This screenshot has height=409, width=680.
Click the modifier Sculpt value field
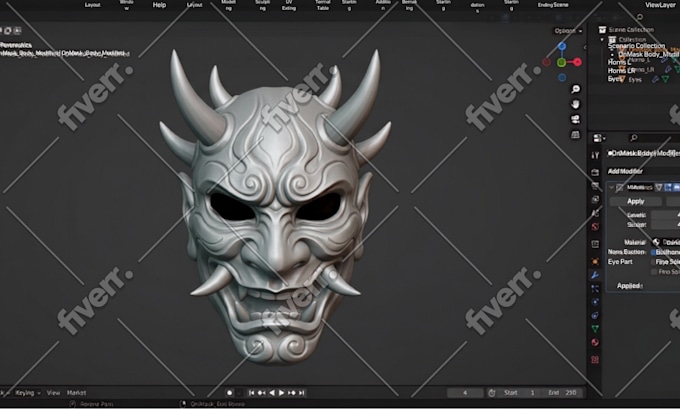coord(666,225)
